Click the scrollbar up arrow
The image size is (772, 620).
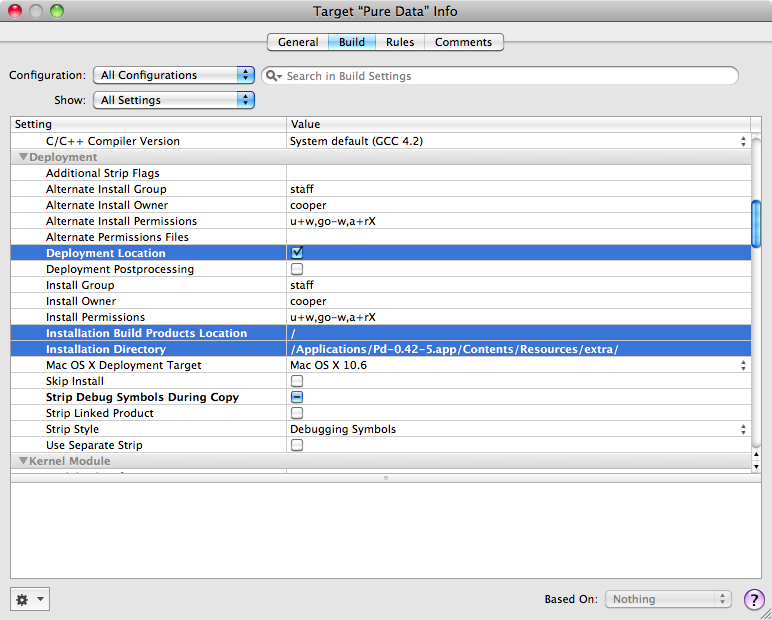(756, 454)
